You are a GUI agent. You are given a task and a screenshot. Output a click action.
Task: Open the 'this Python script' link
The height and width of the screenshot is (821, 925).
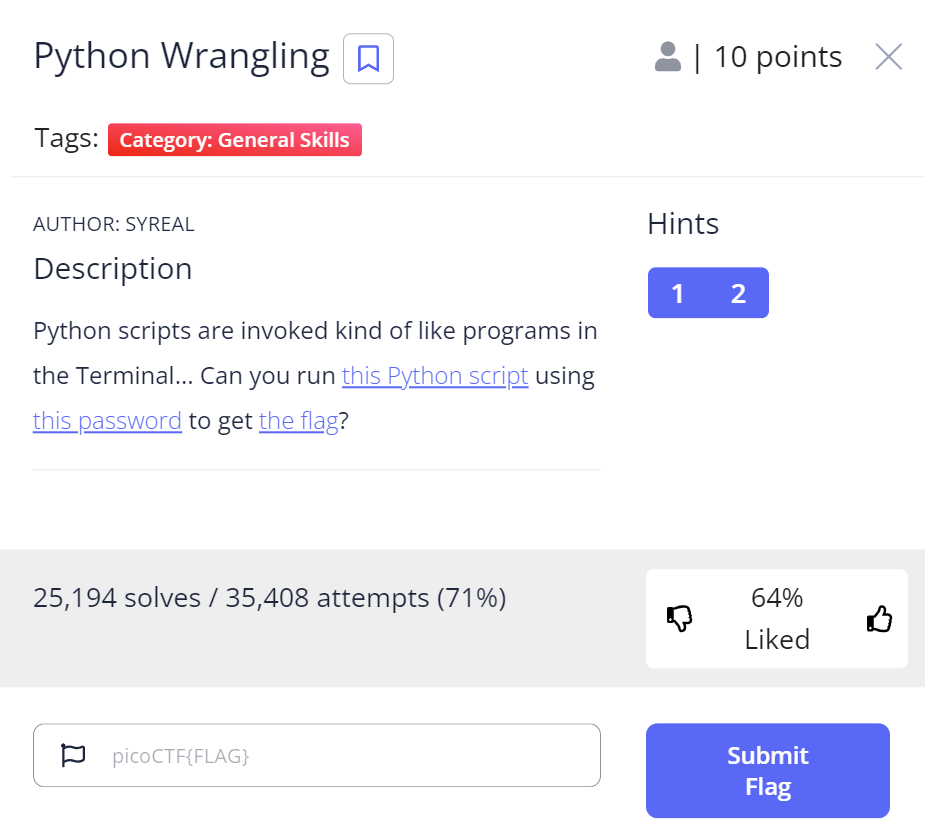pos(435,376)
